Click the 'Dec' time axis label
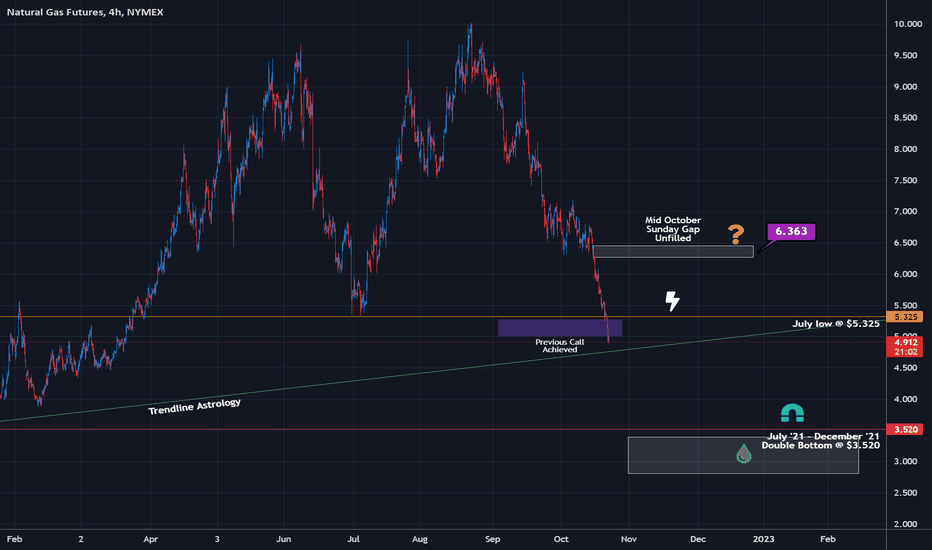 [x=698, y=539]
